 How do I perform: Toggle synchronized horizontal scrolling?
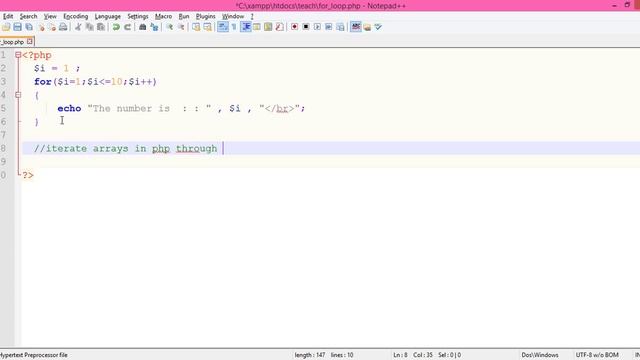pyautogui.click(x=207, y=27)
